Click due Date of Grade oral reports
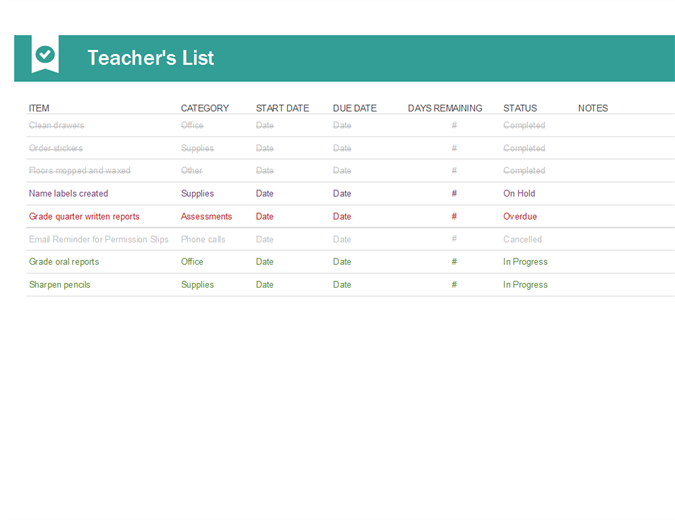The height and width of the screenshot is (520, 675). click(342, 262)
